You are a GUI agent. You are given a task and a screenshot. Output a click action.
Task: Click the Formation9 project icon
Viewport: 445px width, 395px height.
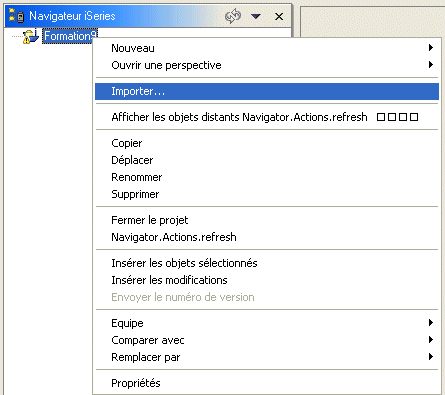30,36
